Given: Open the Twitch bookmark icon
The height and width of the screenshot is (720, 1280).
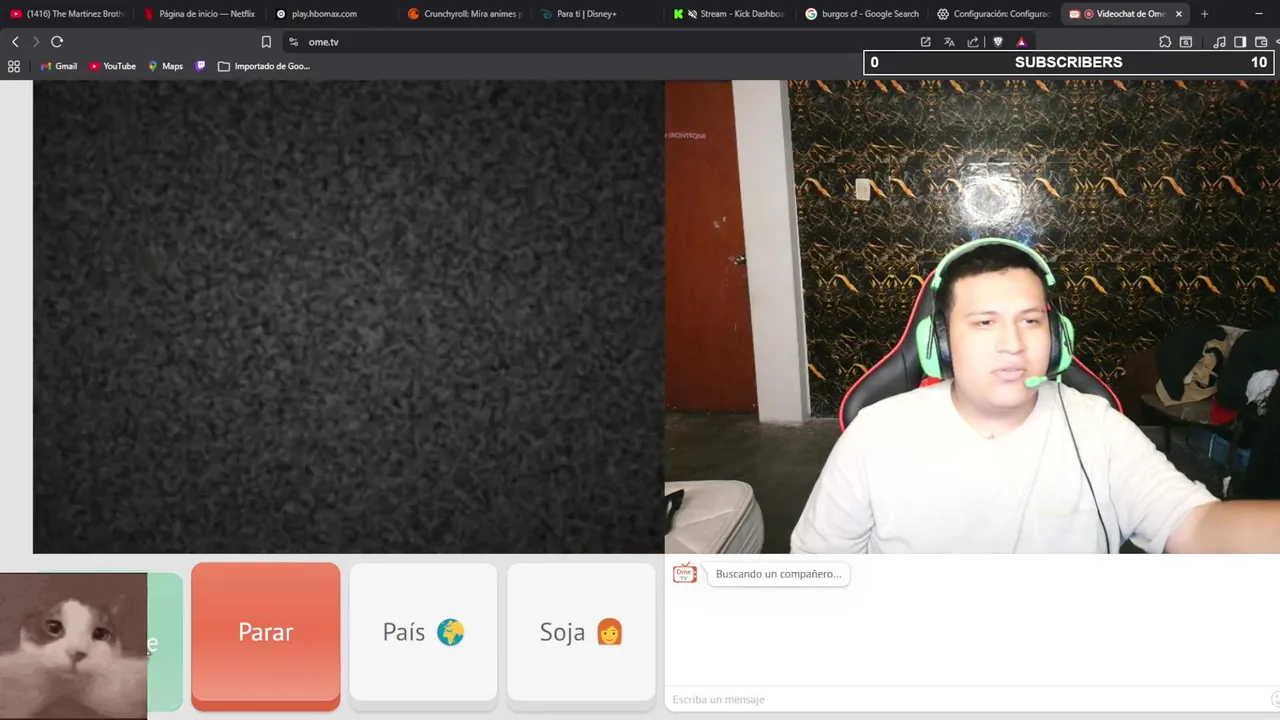Looking at the screenshot, I should pos(201,66).
